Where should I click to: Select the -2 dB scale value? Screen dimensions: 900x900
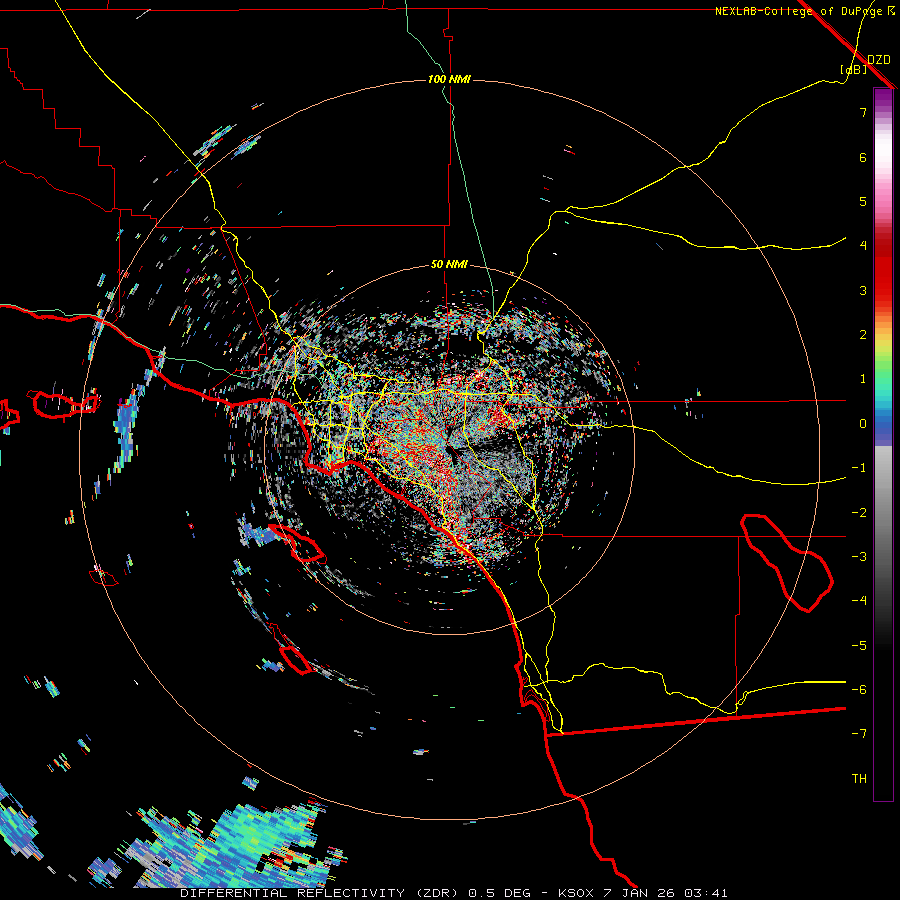point(859,513)
